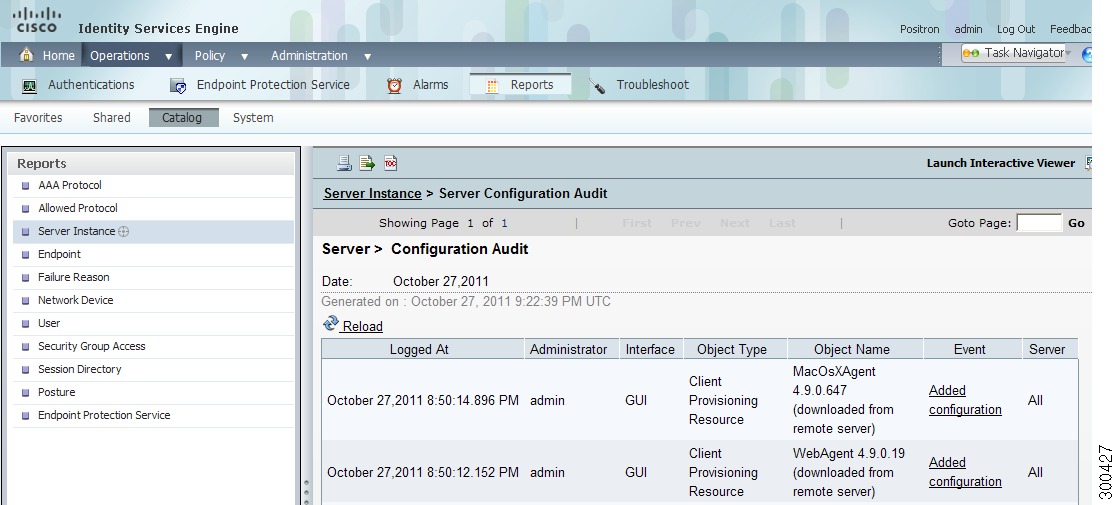Toggle the table of contents icon
The image size is (1114, 505).
[x=390, y=163]
